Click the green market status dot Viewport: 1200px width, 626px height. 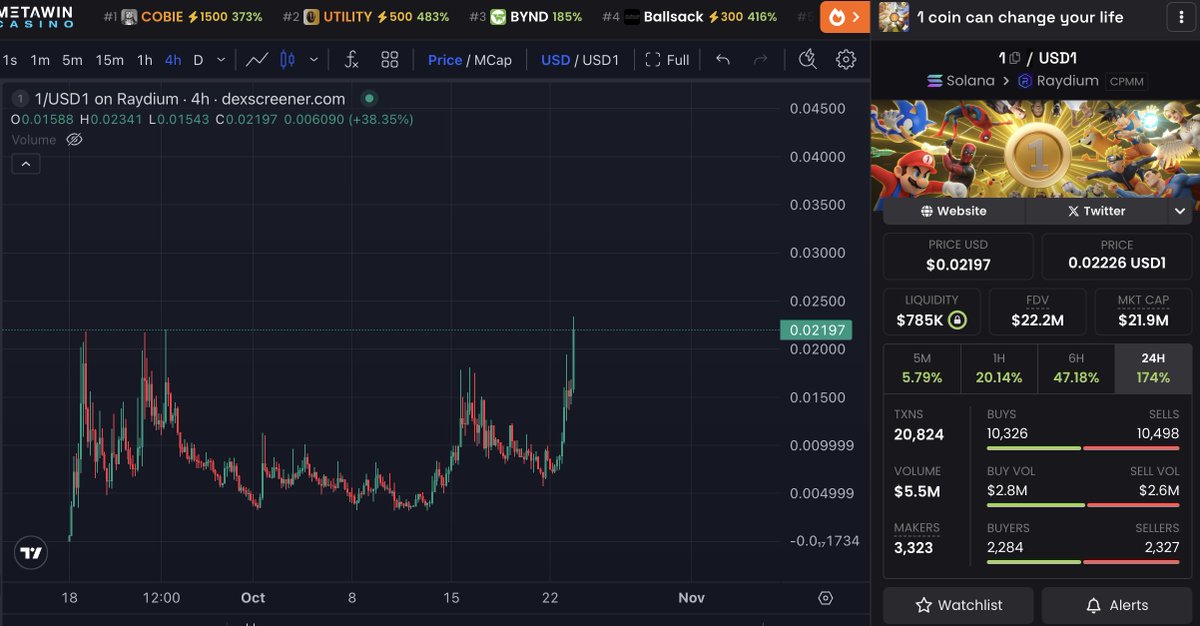[369, 98]
